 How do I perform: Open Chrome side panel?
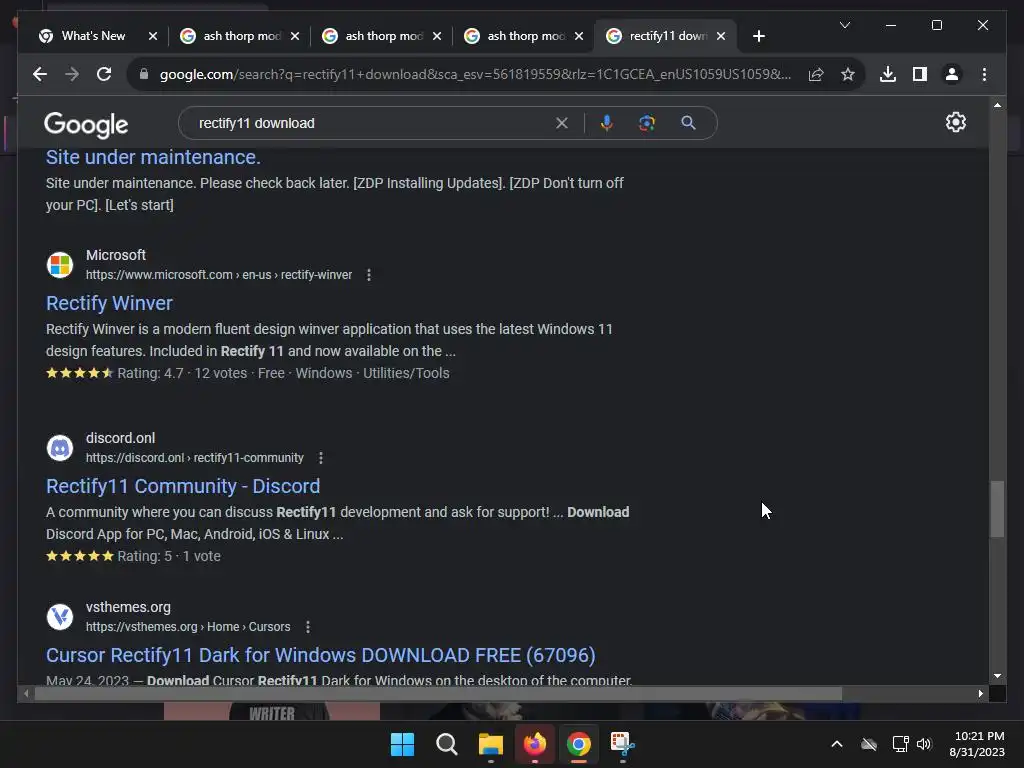[x=920, y=74]
